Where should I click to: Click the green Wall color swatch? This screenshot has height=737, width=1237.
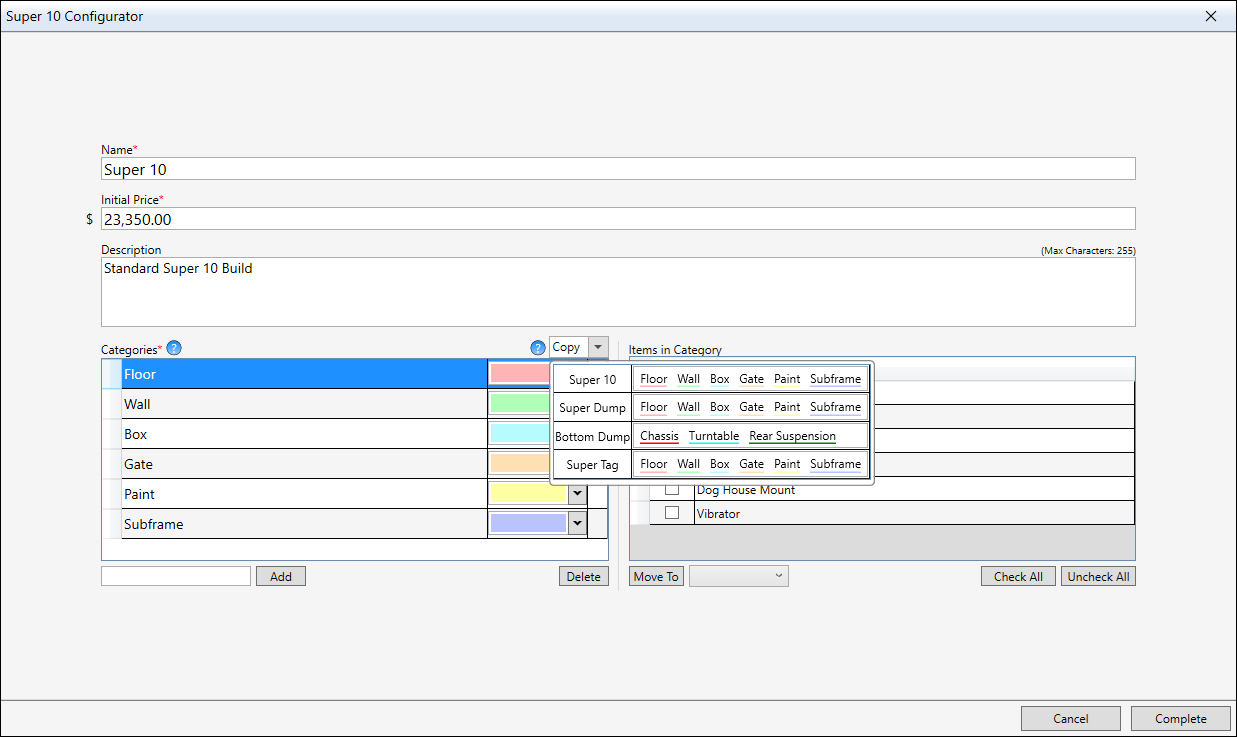(519, 404)
